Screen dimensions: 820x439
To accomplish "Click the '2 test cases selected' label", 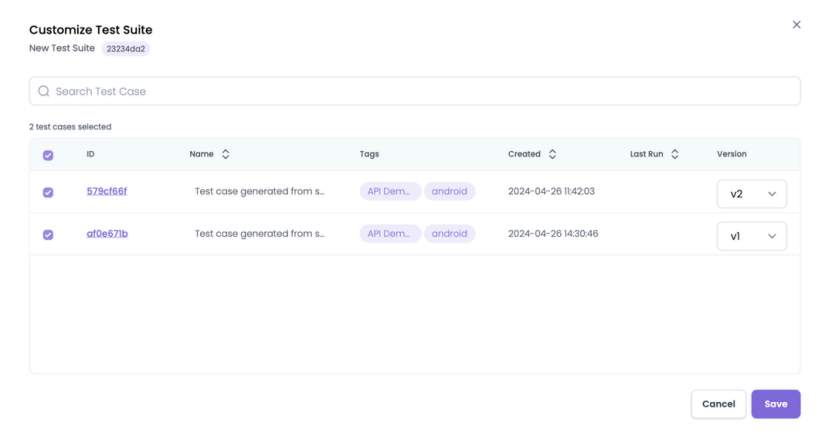I will (x=70, y=127).
